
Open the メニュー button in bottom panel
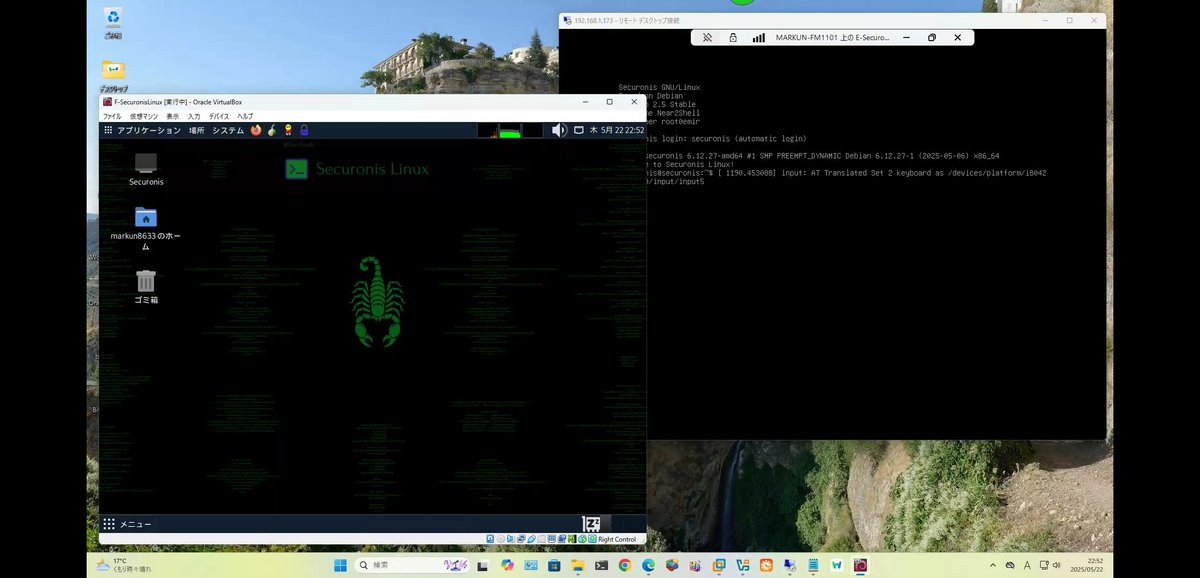(127, 524)
